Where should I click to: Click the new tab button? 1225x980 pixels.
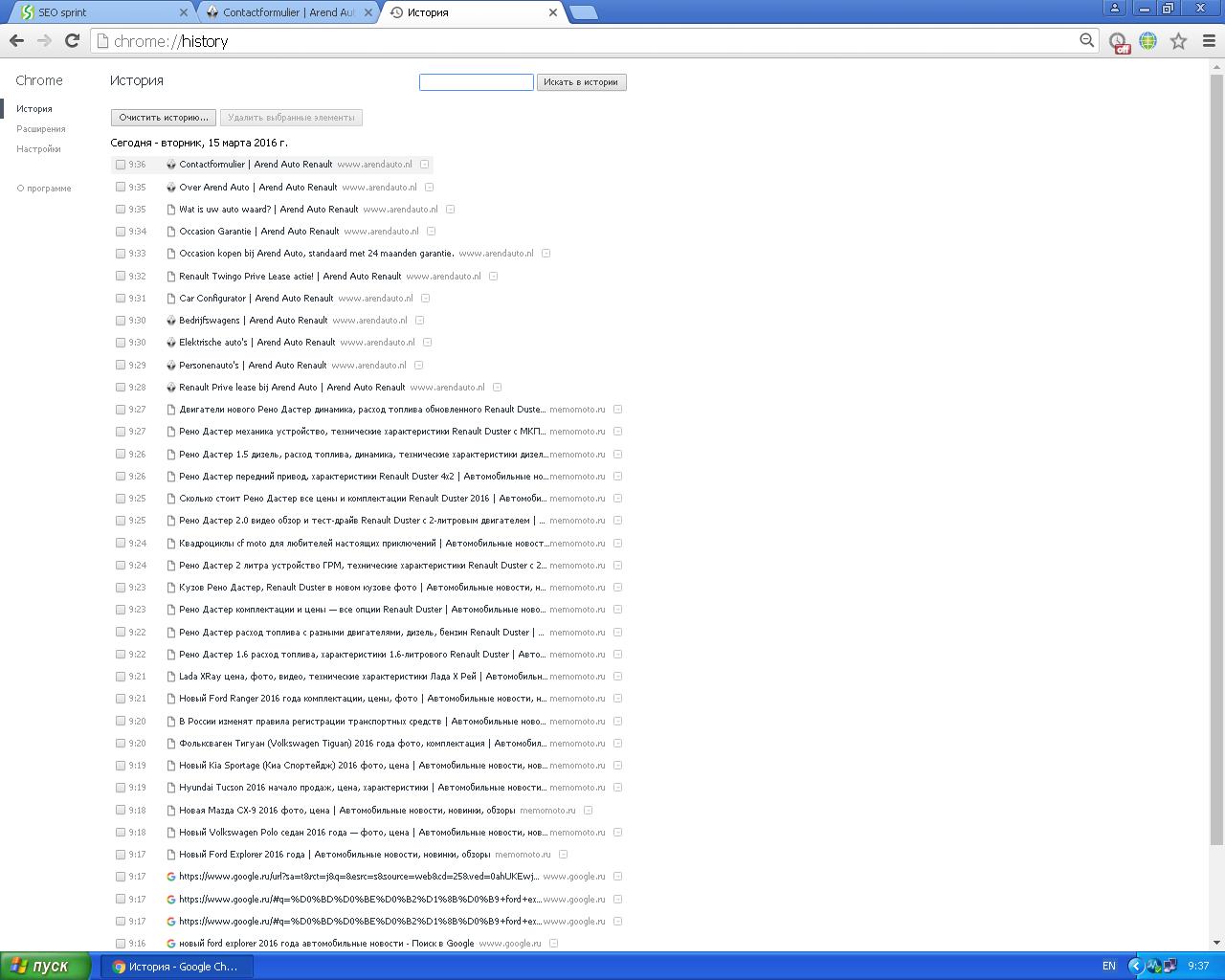pyautogui.click(x=583, y=12)
